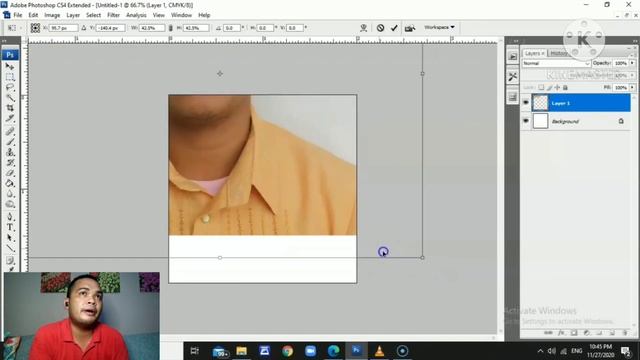640x360 pixels.
Task: Click the Photoshop Ps logo atop toolbox
Action: (10, 55)
